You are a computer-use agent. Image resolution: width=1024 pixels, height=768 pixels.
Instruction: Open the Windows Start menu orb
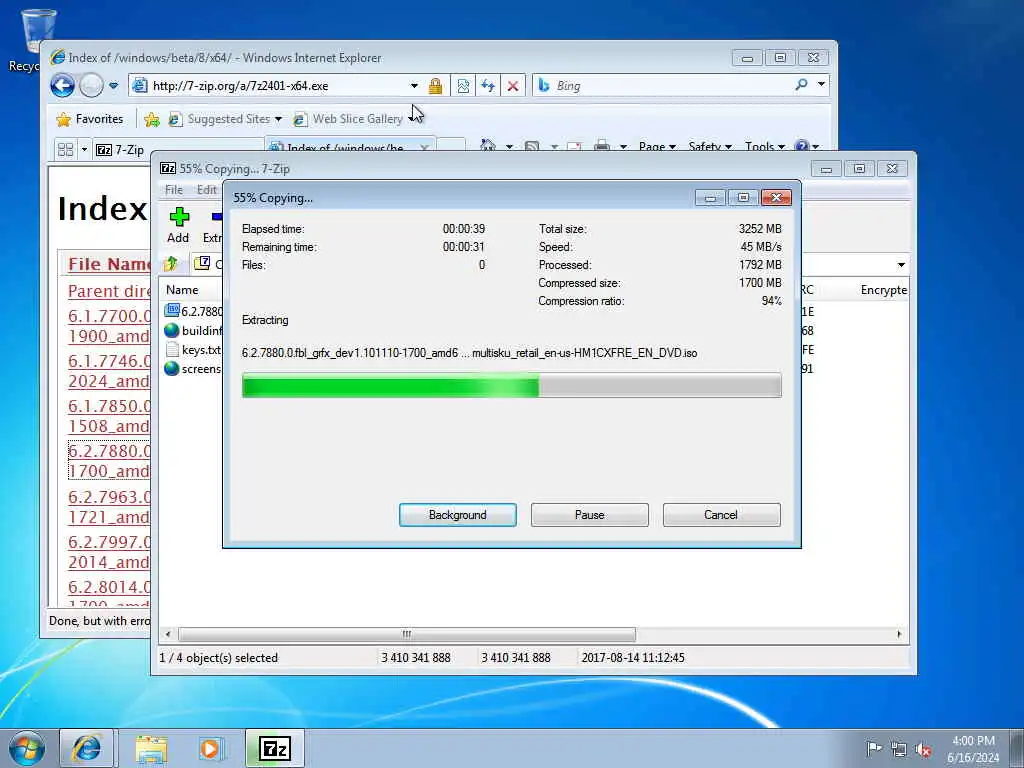coord(27,748)
